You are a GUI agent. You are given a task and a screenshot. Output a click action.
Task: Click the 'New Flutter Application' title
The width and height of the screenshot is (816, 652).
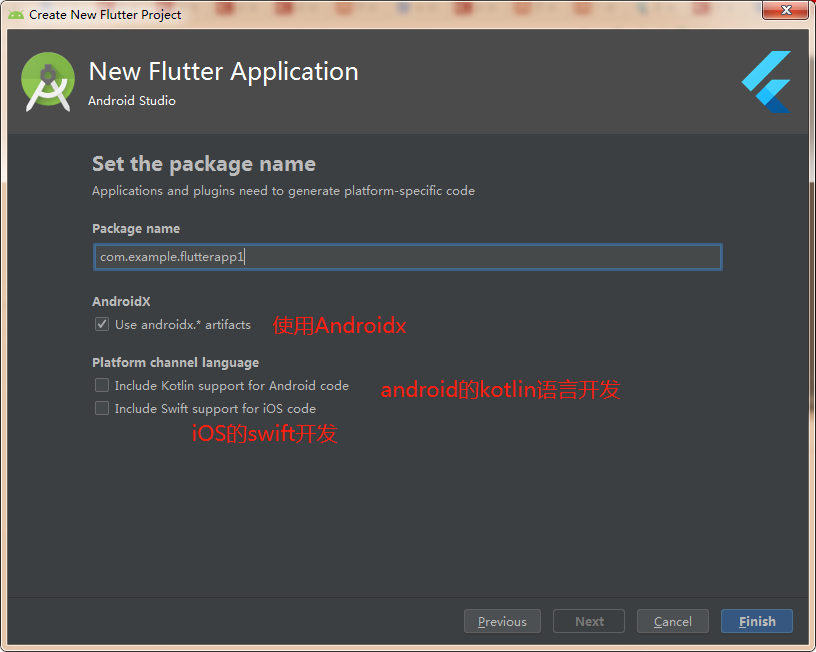224,71
